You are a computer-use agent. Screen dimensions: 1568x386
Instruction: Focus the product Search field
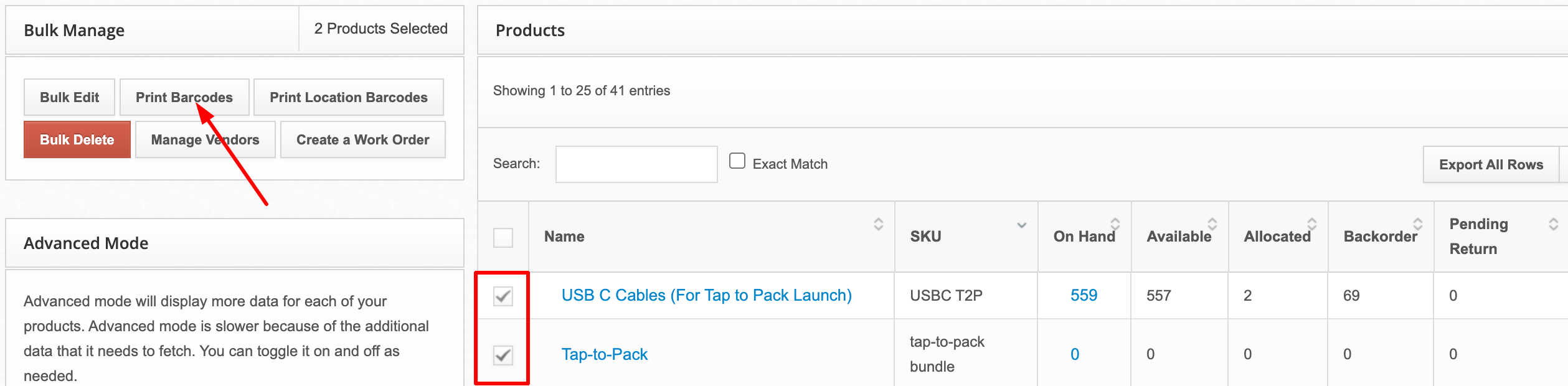pyautogui.click(x=636, y=164)
